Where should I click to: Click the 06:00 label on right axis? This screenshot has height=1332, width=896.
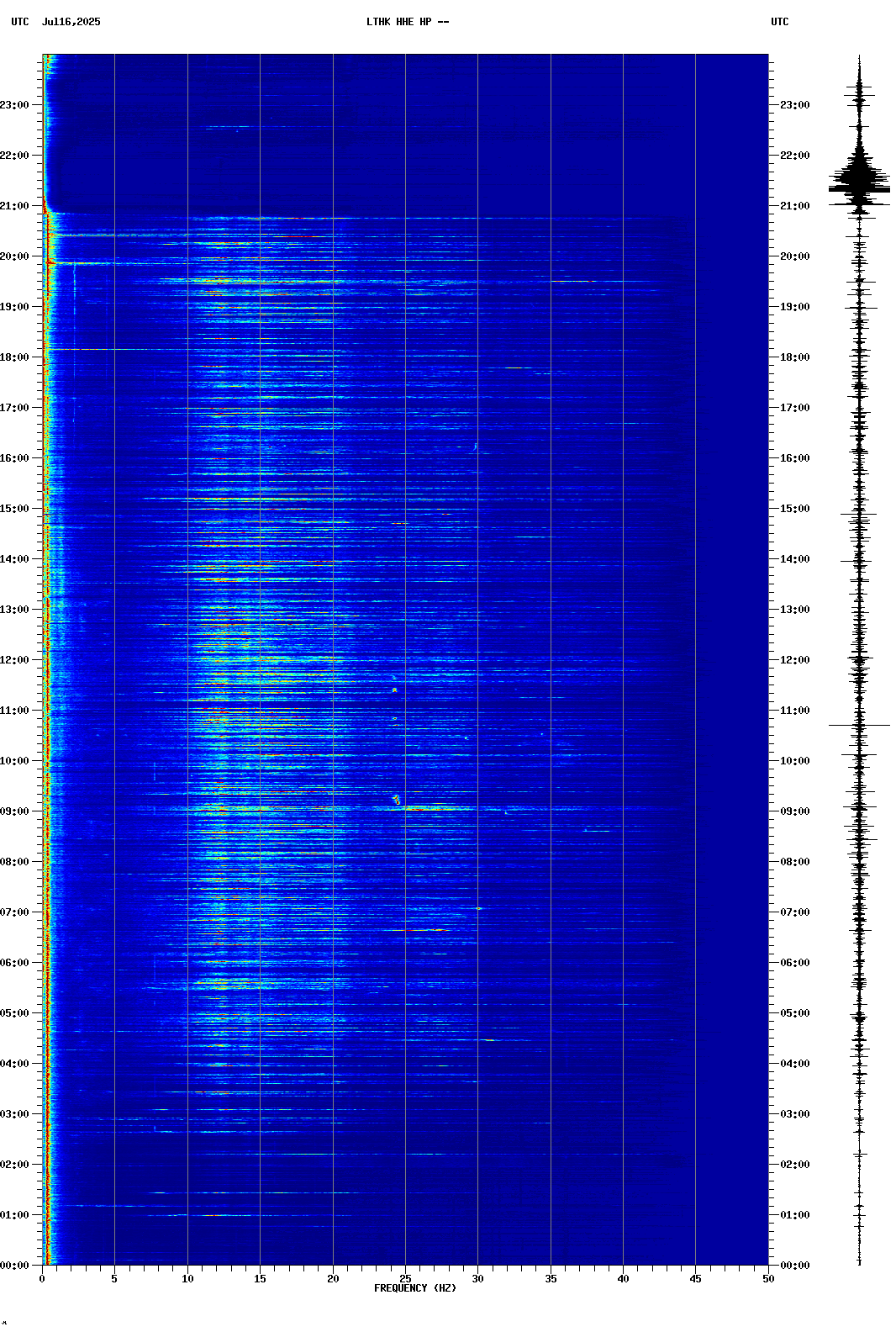pyautogui.click(x=795, y=963)
